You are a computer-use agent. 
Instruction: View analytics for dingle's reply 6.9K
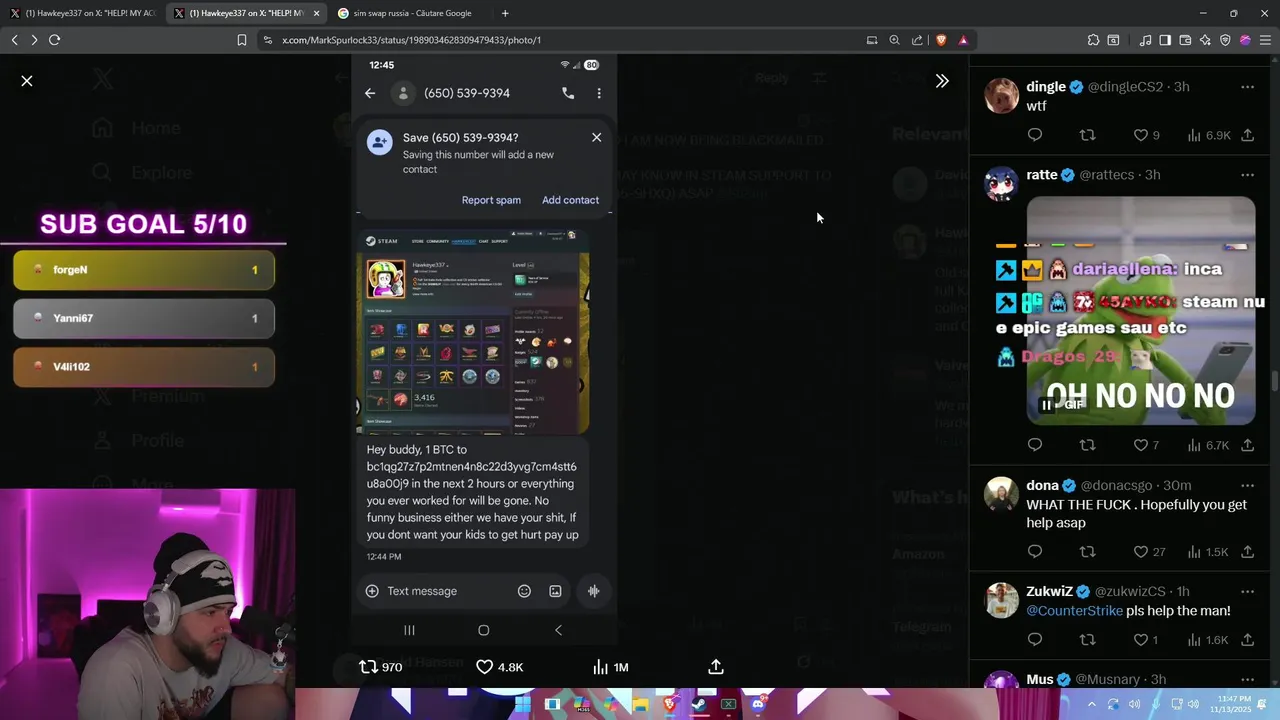pos(1208,135)
